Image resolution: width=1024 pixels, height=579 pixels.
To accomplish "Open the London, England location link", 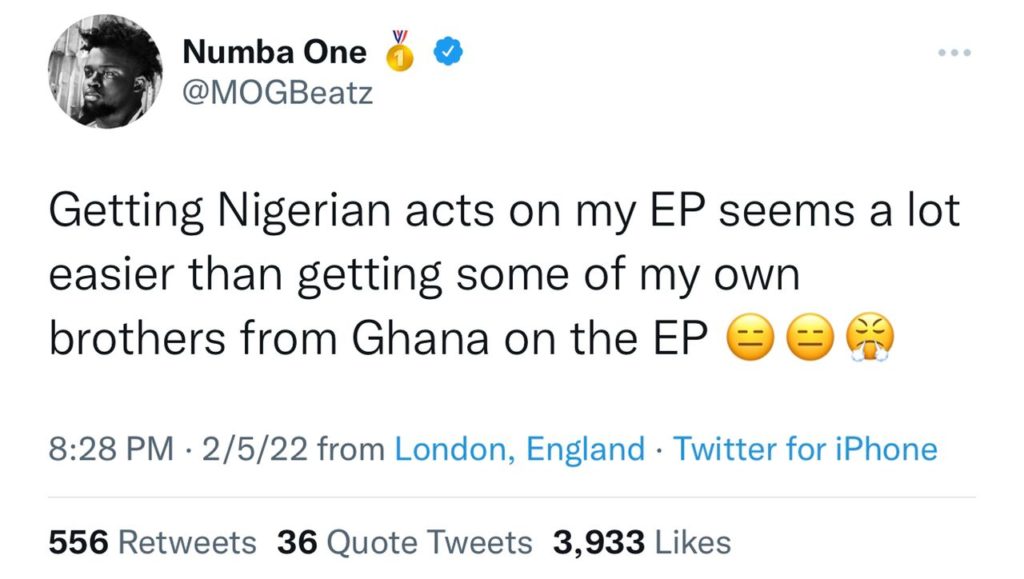I will 520,449.
